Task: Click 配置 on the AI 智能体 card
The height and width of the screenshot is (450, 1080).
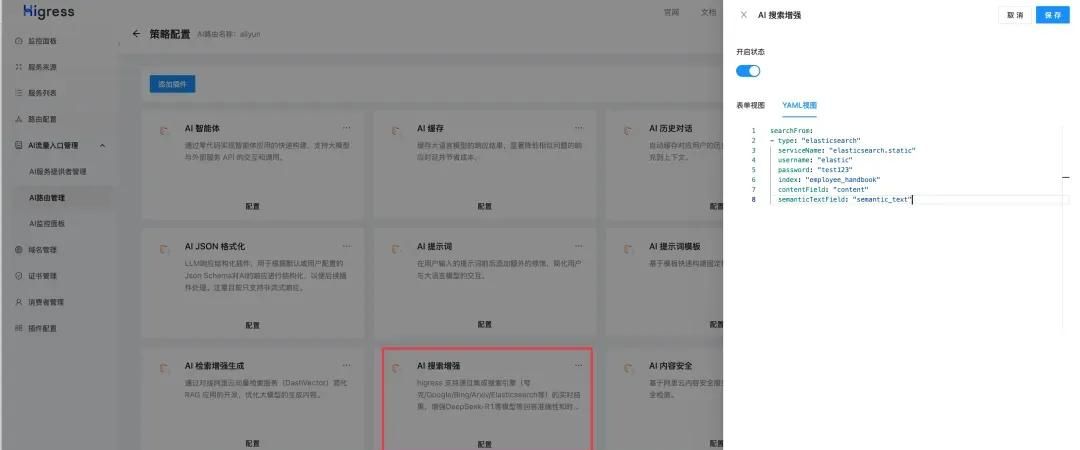Action: pyautogui.click(x=252, y=206)
